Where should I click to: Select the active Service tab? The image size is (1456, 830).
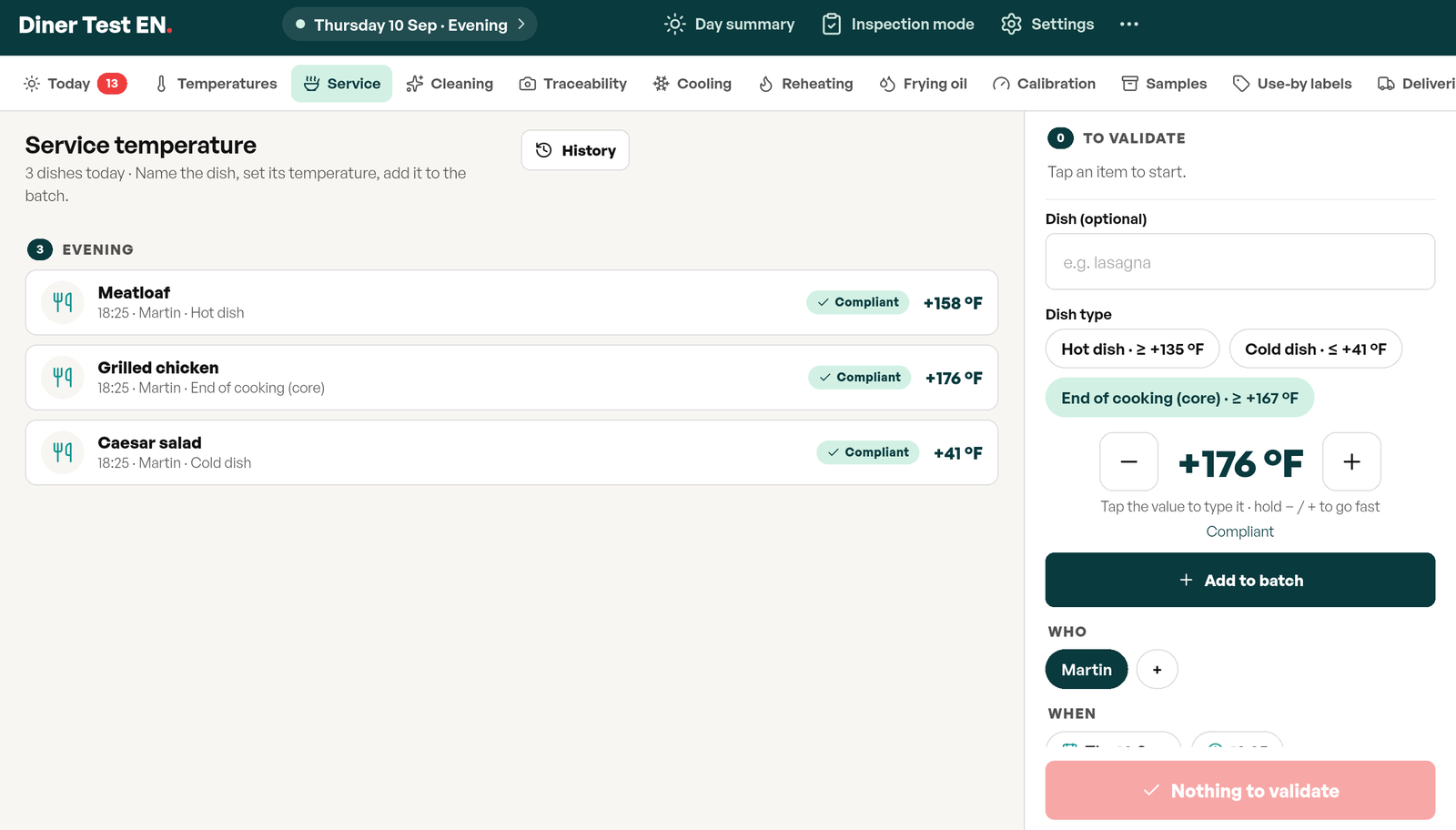tap(341, 84)
